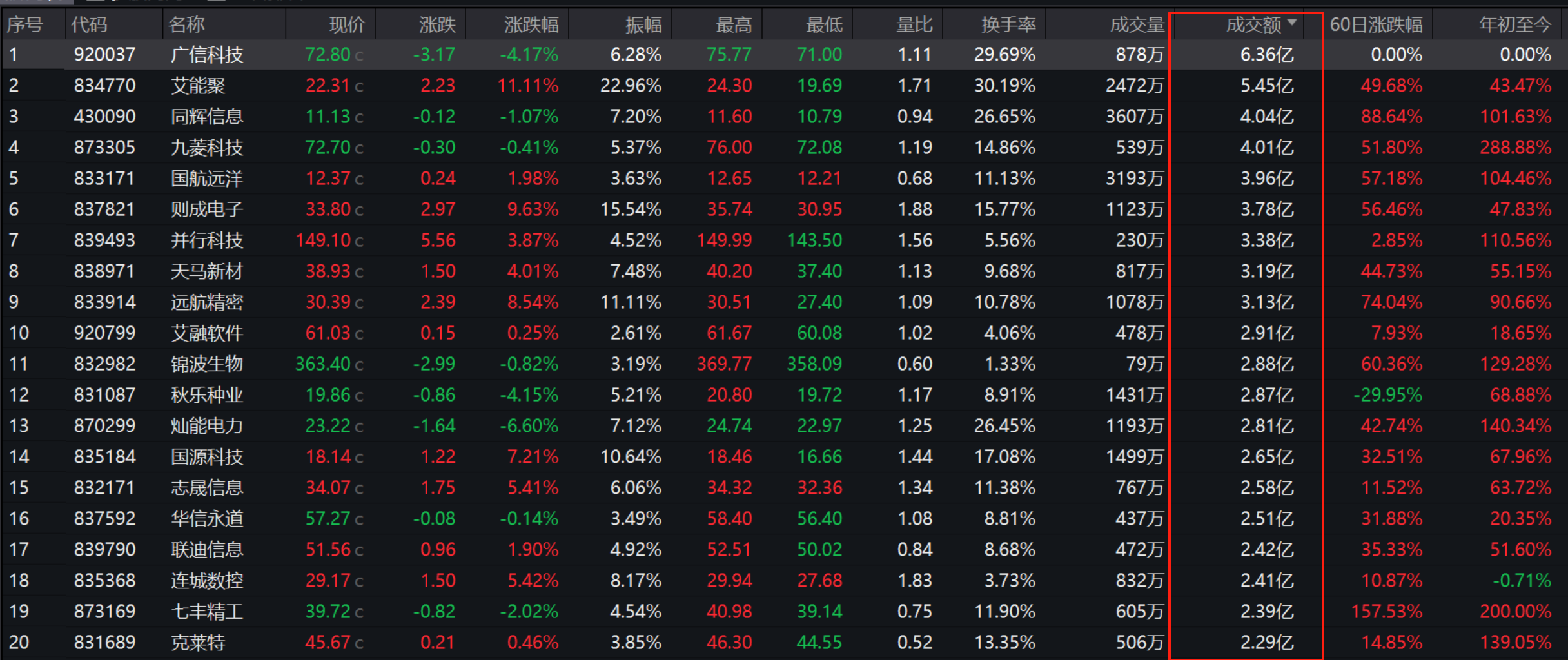Sort by 成交量 column header
Screen dimensions: 1568x660
(x=1137, y=24)
